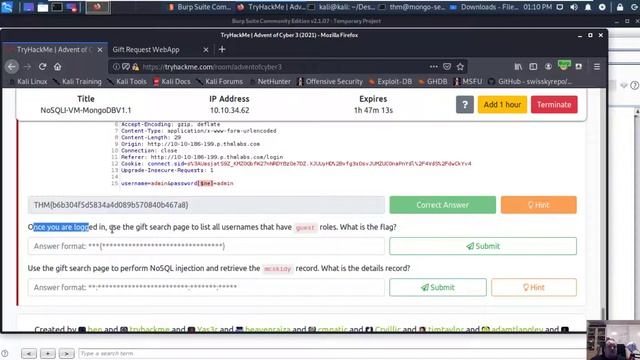Viewport: 640px width, 360px height.
Task: Open the Kali applications menu icon
Action: click(7, 7)
